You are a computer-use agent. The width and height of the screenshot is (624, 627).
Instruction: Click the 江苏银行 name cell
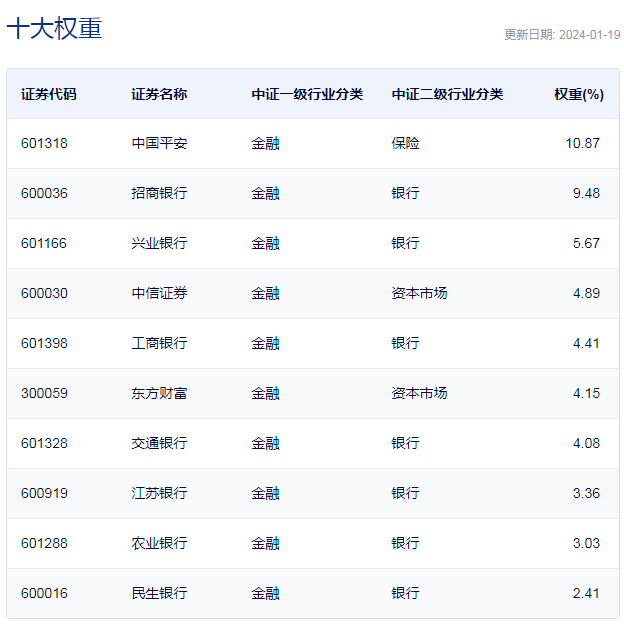coord(159,493)
